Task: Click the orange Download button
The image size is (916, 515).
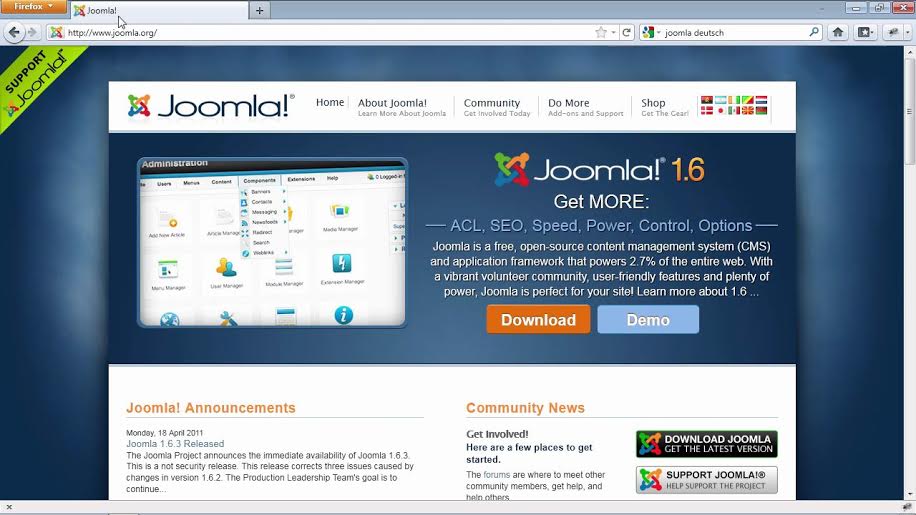Action: click(538, 319)
